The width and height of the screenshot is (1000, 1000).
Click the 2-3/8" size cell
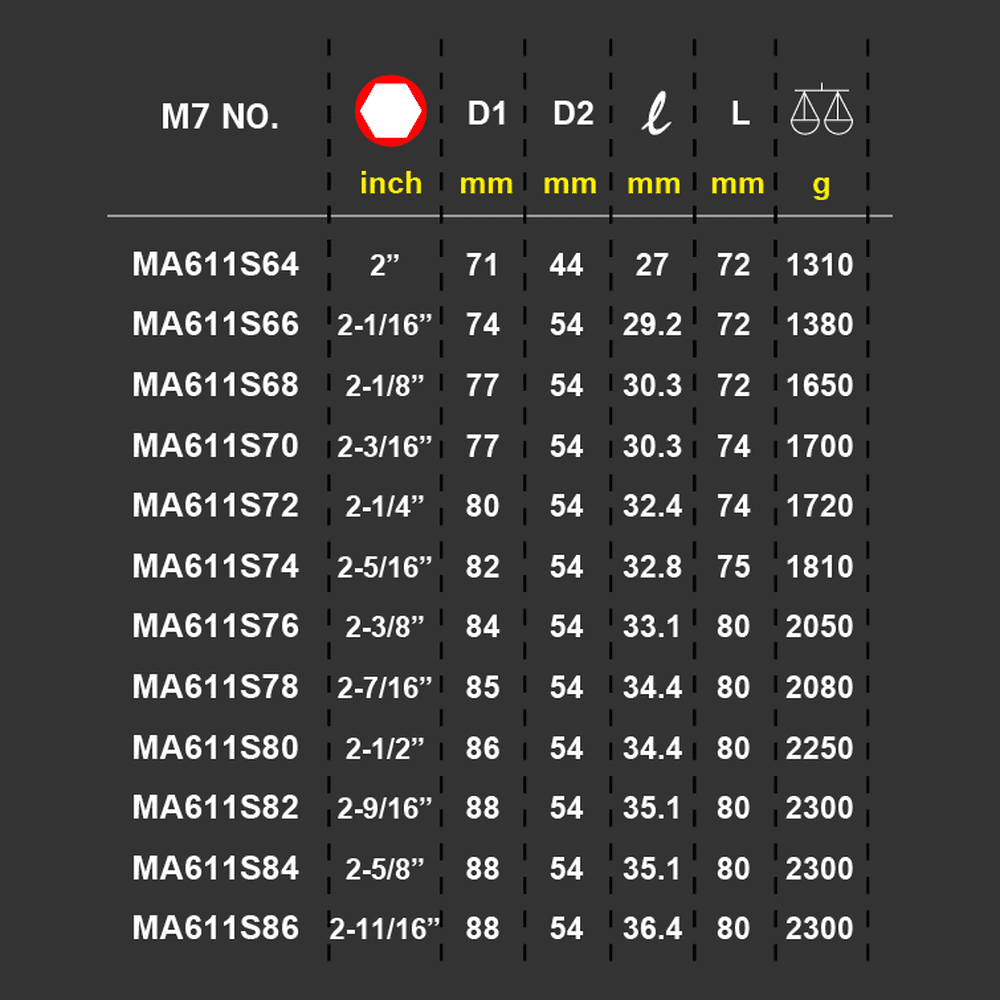pos(385,627)
